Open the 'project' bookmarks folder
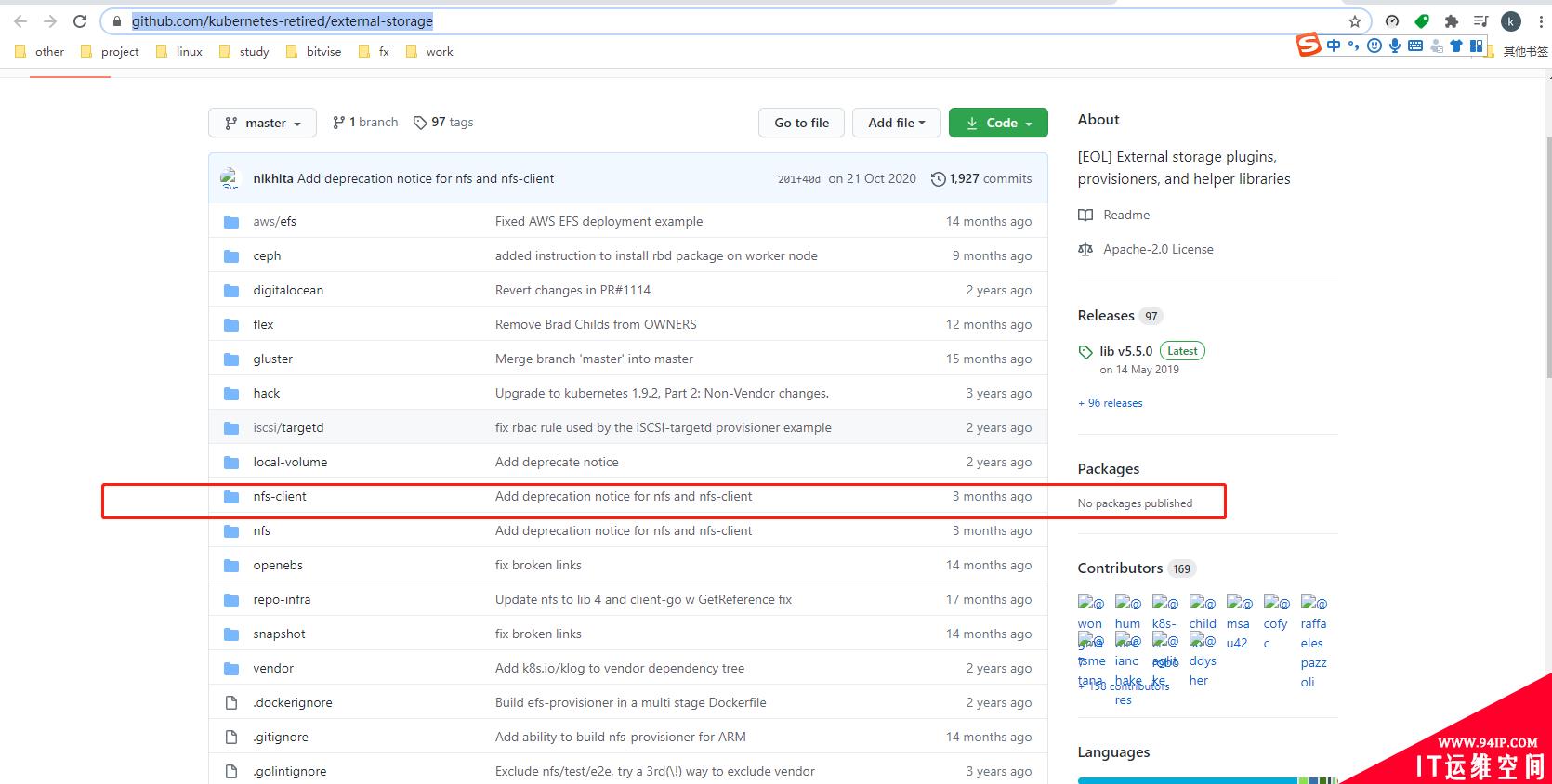The image size is (1552, 784). [110, 51]
